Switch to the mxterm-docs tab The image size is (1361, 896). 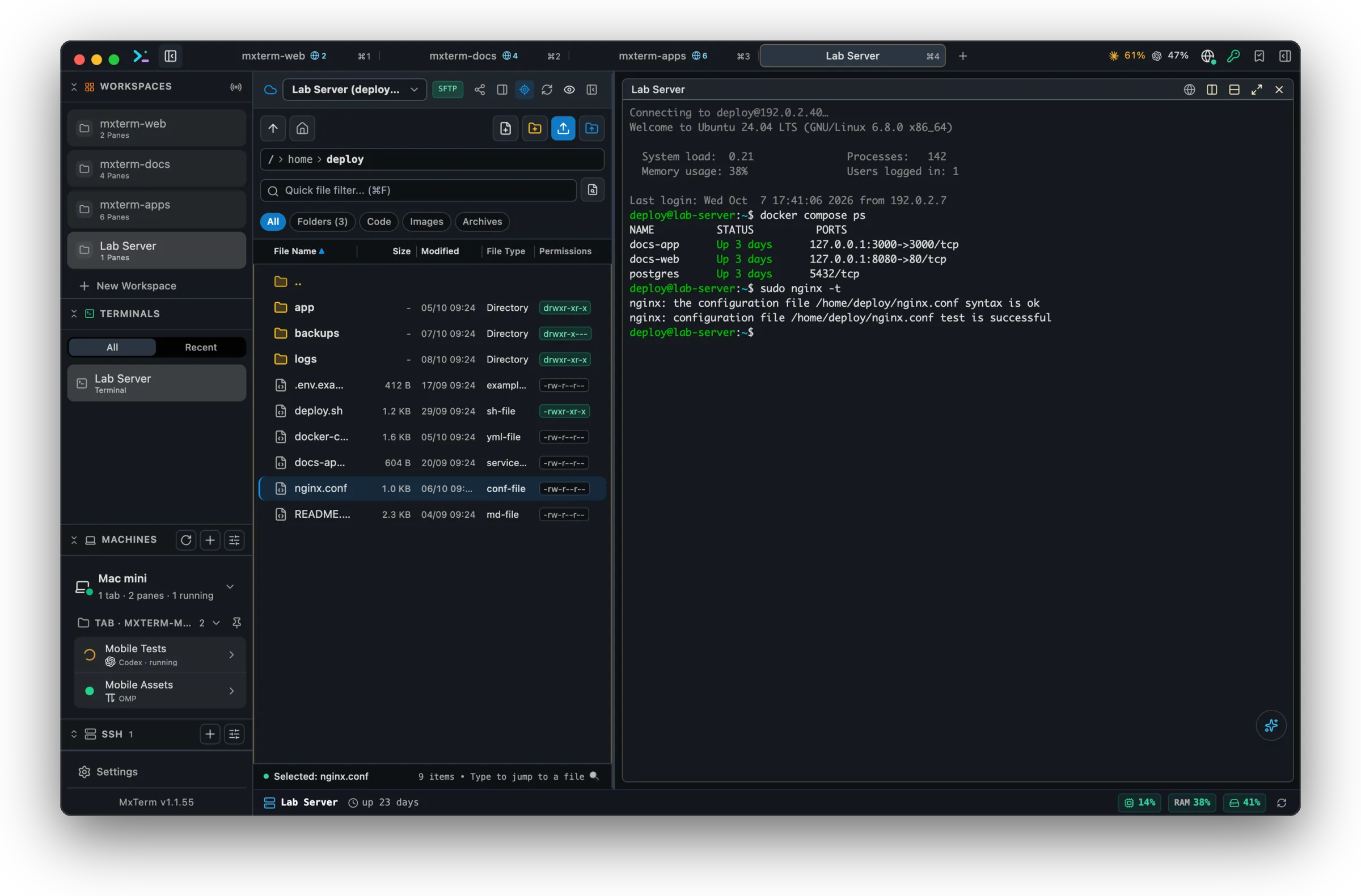tap(474, 56)
